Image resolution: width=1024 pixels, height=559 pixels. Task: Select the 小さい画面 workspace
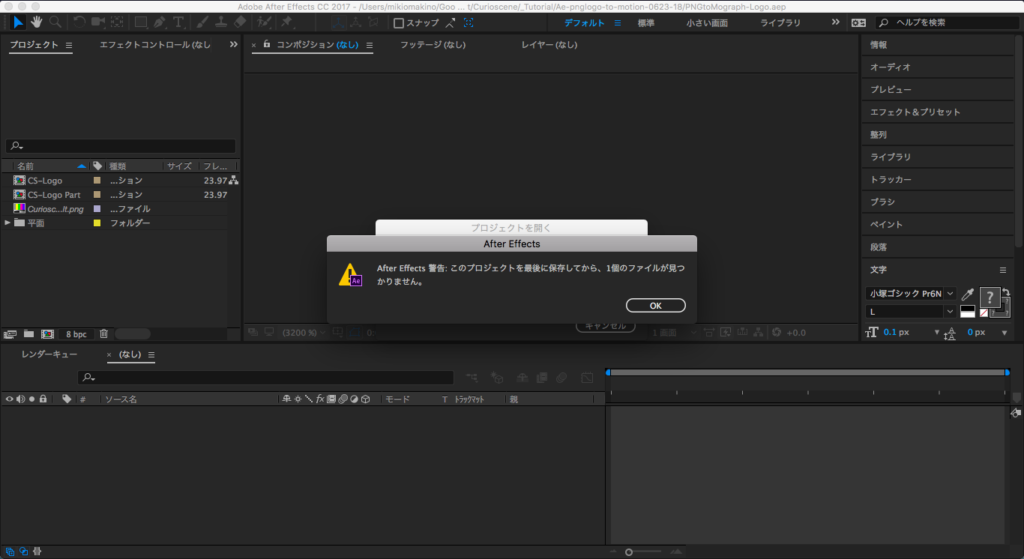pos(707,23)
